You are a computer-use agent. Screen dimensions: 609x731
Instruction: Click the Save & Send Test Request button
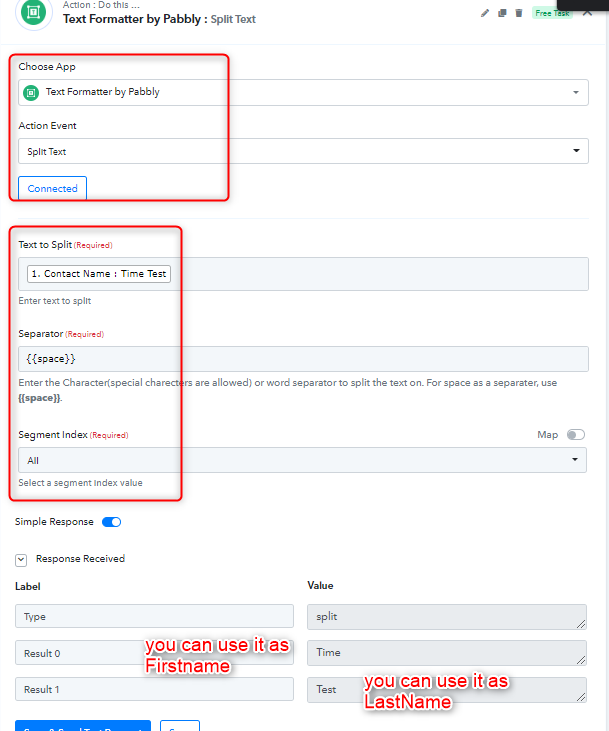pos(83,725)
